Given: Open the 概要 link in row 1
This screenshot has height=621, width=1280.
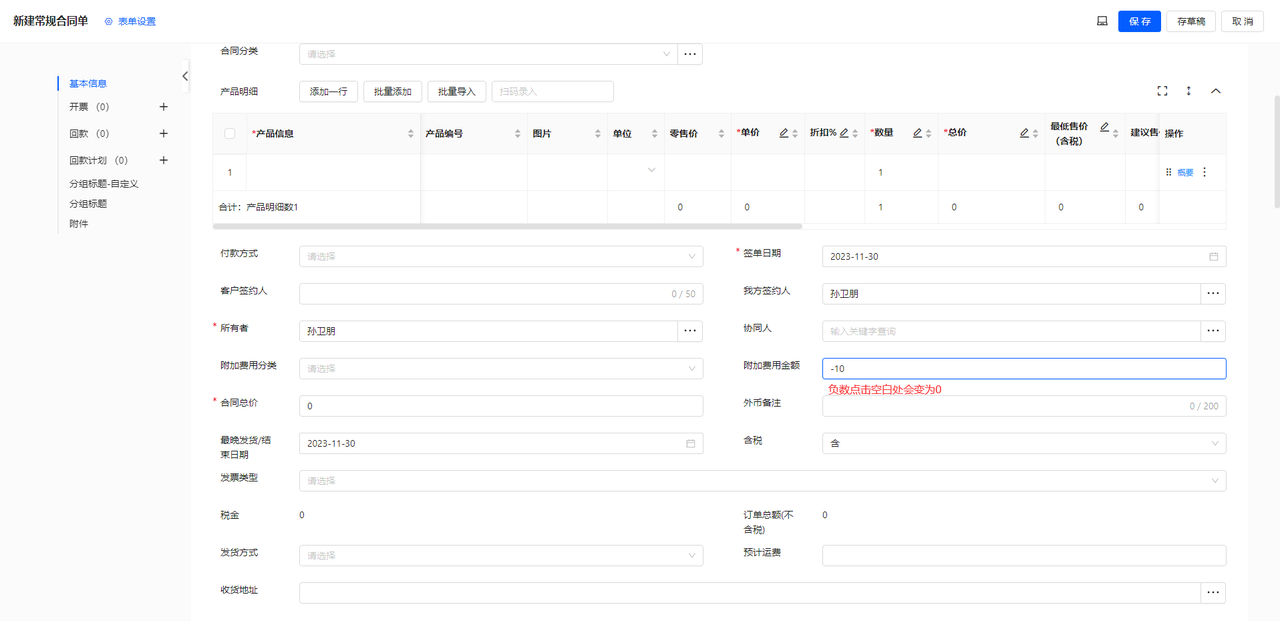Looking at the screenshot, I should (x=1185, y=172).
